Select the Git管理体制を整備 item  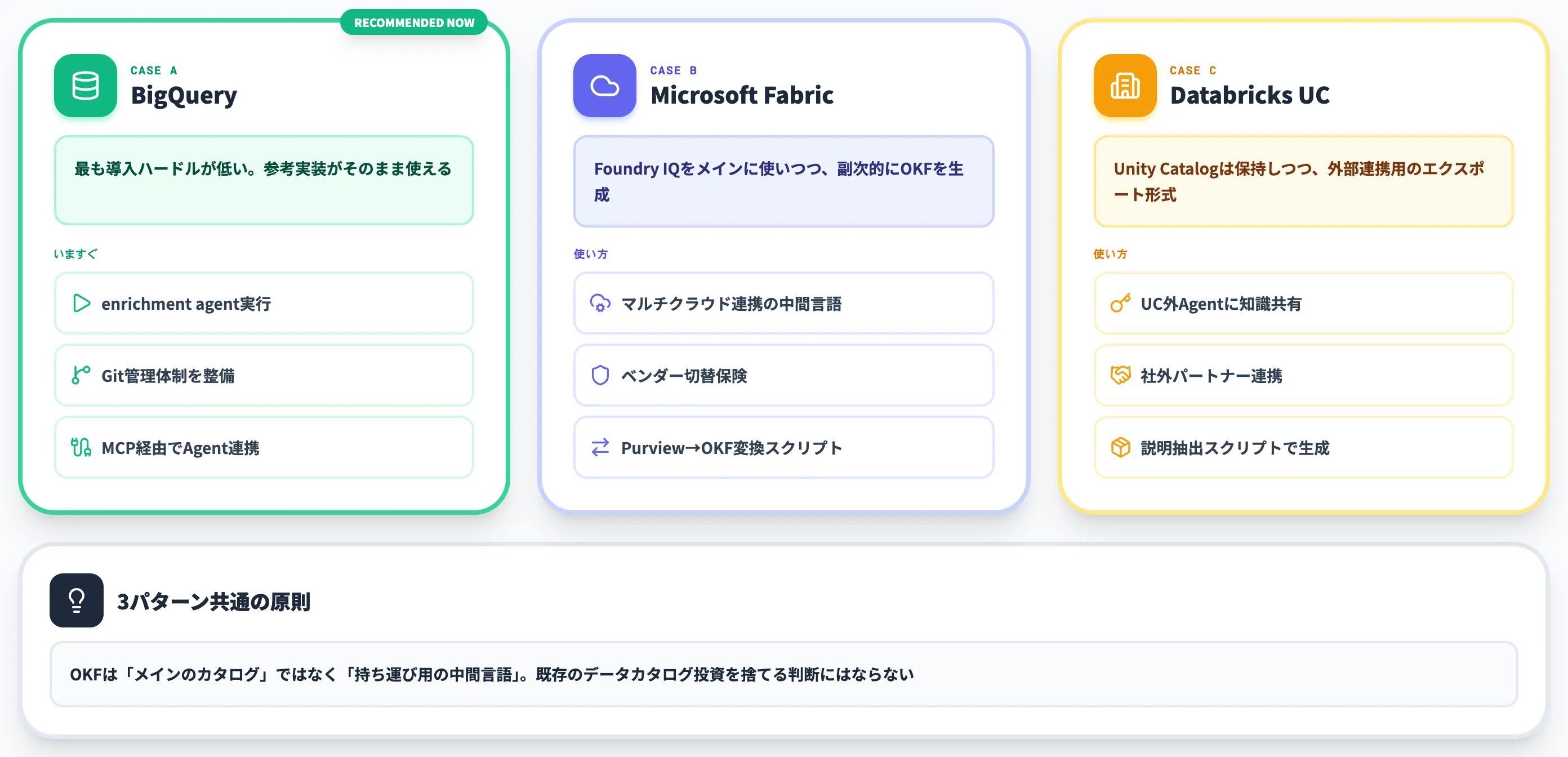tap(264, 375)
